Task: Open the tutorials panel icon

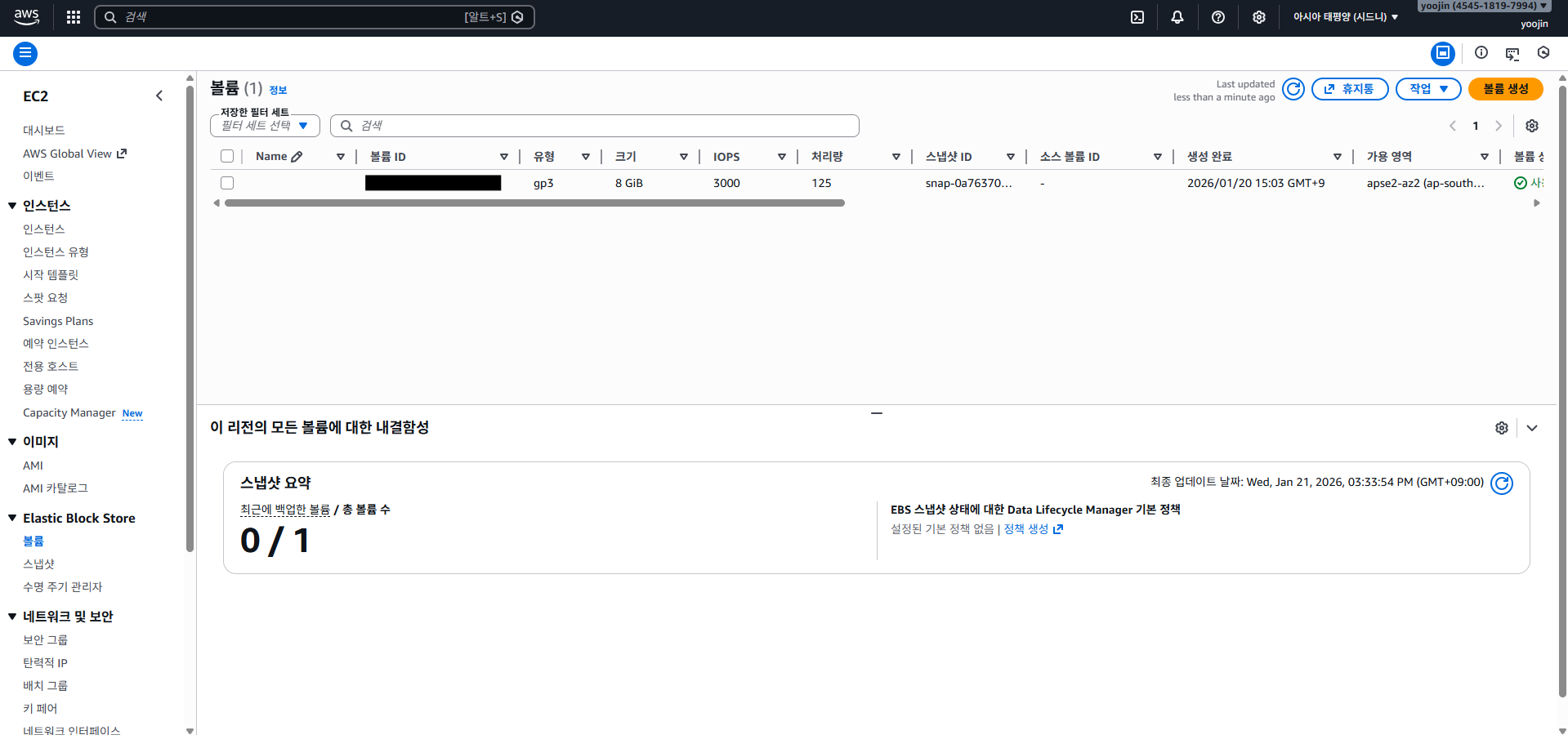Action: click(x=1512, y=54)
